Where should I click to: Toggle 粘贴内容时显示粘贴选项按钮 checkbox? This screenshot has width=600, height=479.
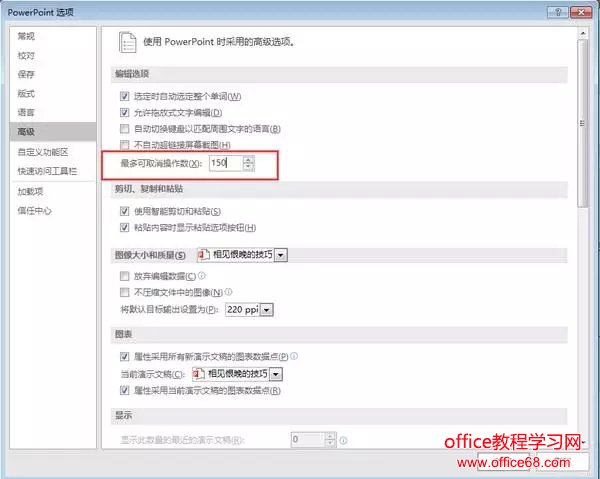124,228
